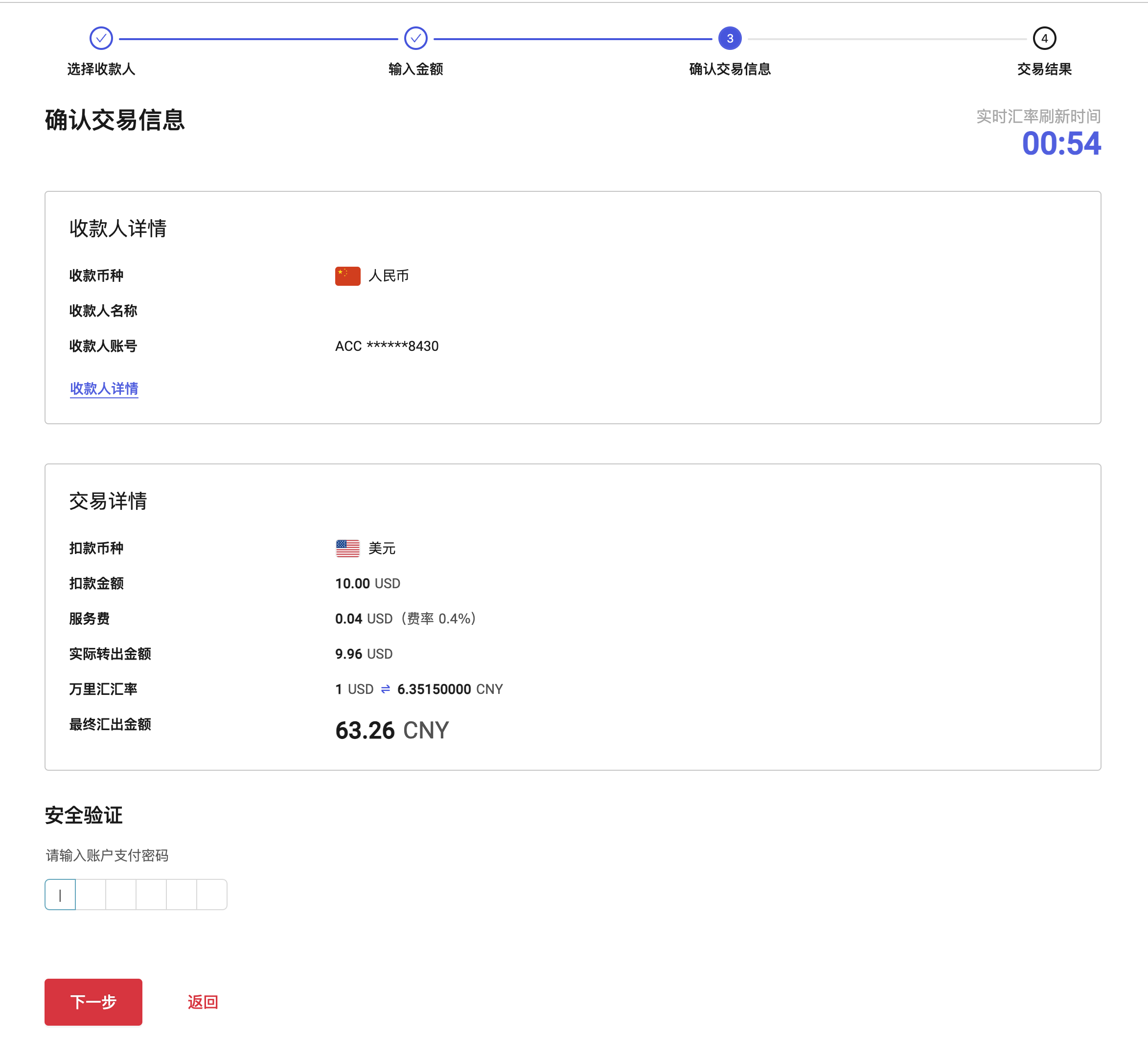Image resolution: width=1148 pixels, height=1057 pixels.
Task: Click the US flag icon
Action: (347, 548)
